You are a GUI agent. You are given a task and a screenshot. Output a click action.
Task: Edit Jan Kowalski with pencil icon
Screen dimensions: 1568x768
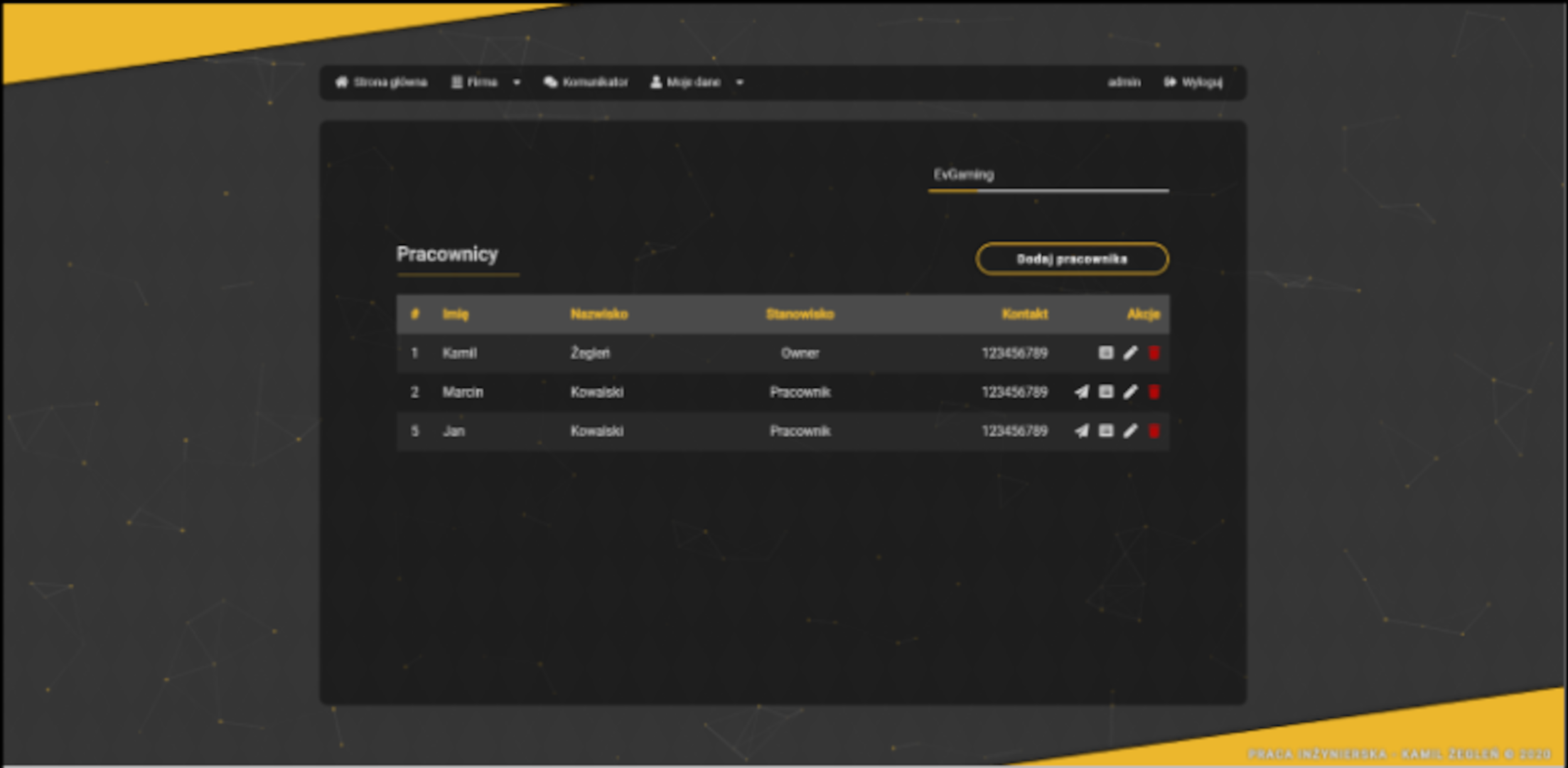[x=1130, y=431]
